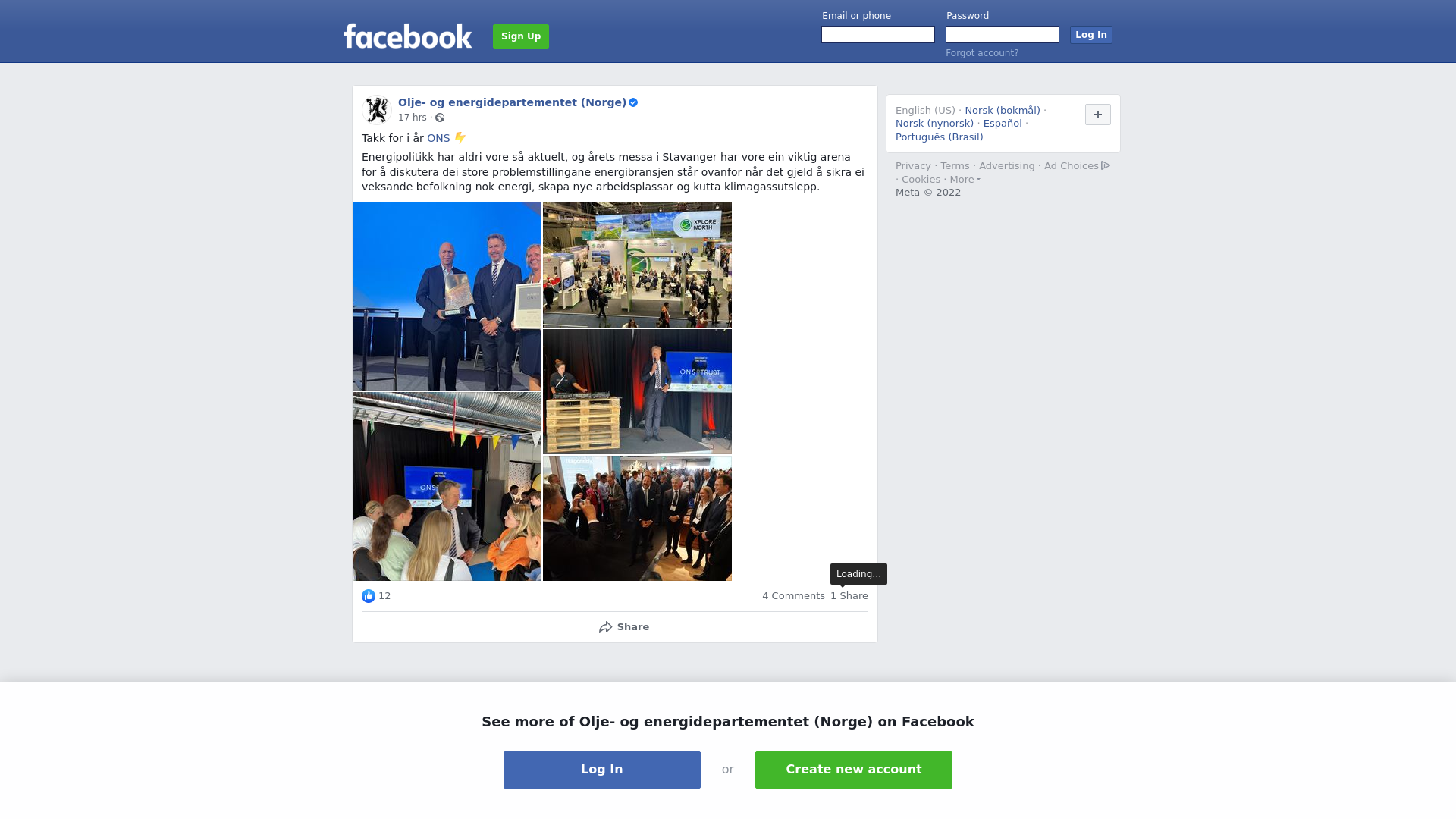Click the Facebook logo
The width and height of the screenshot is (1456, 819).
coord(407,36)
